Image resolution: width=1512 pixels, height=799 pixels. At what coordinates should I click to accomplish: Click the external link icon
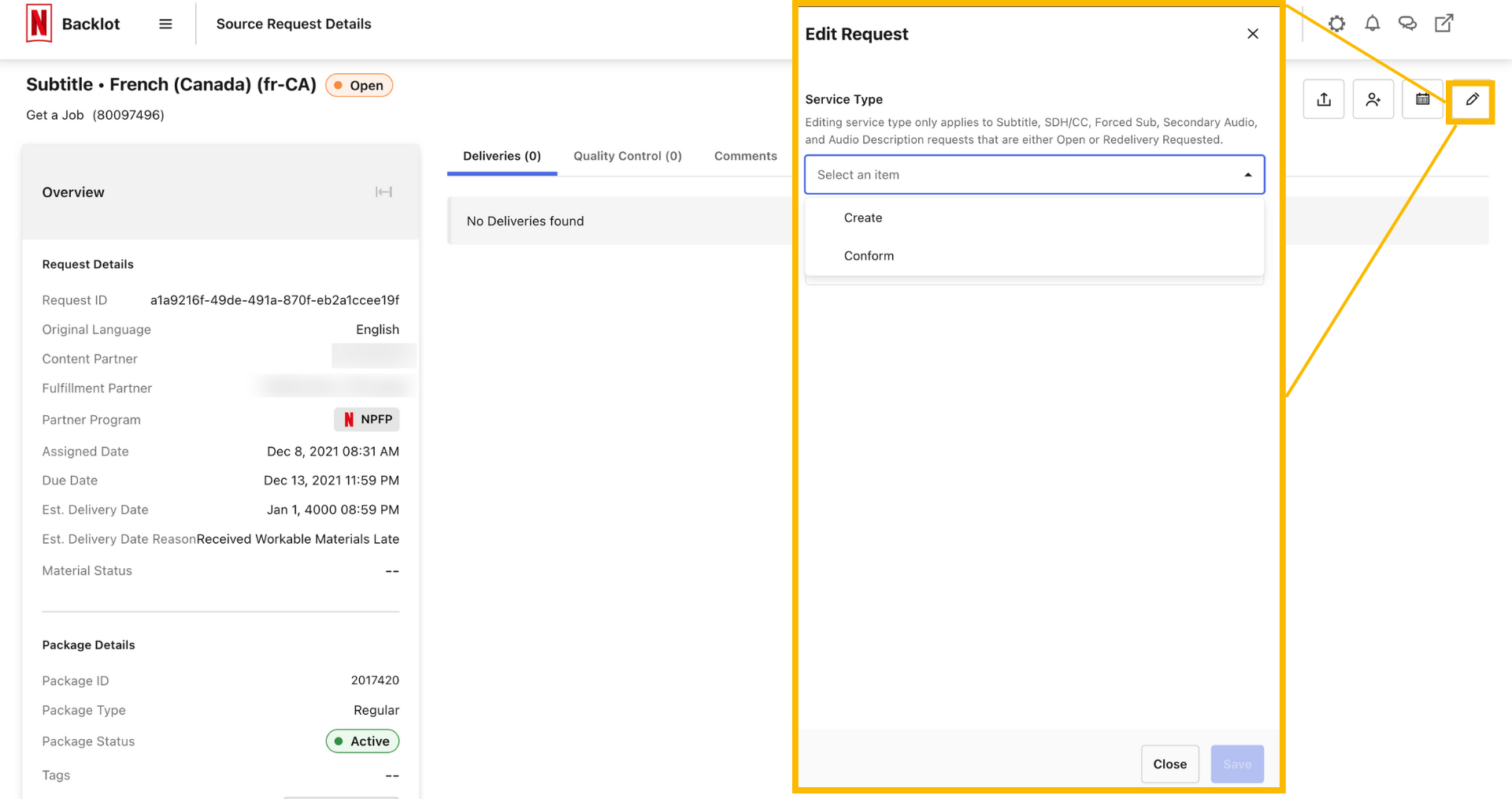click(x=1443, y=24)
